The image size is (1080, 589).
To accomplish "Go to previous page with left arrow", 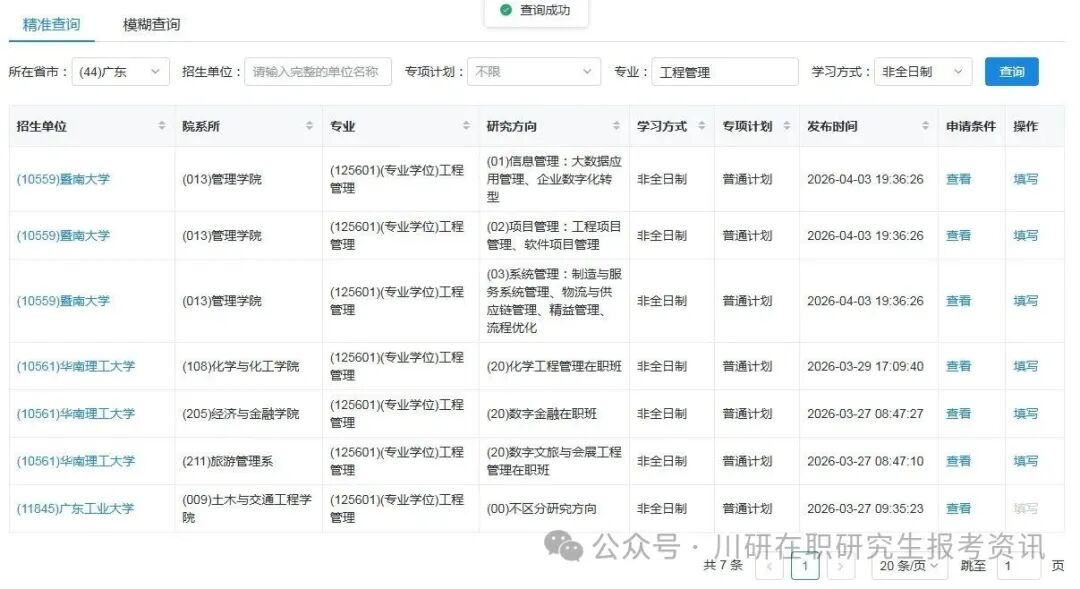I will (x=769, y=565).
